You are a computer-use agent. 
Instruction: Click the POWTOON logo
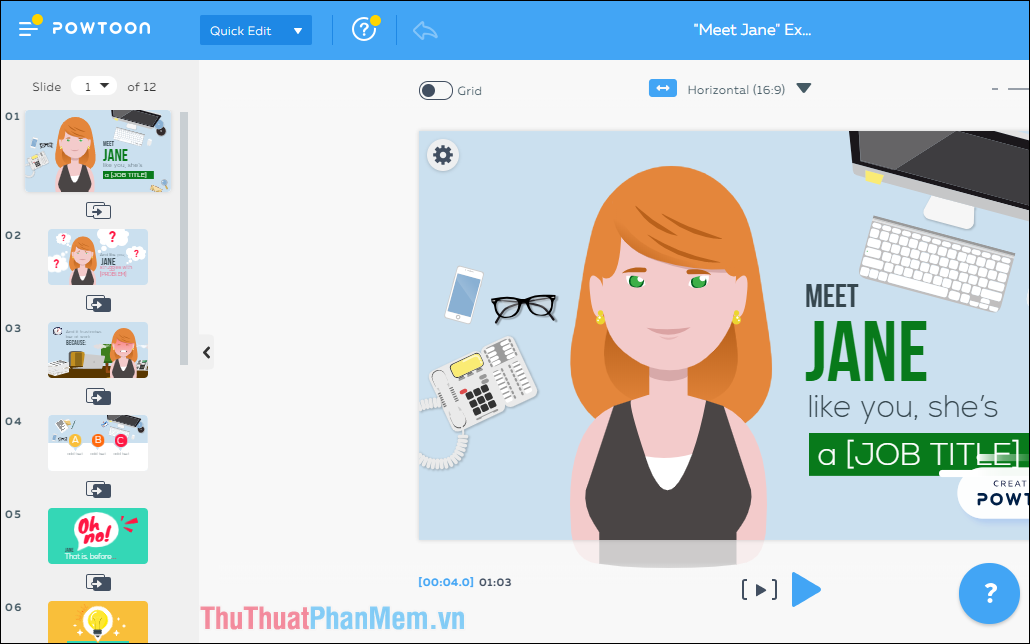(102, 29)
